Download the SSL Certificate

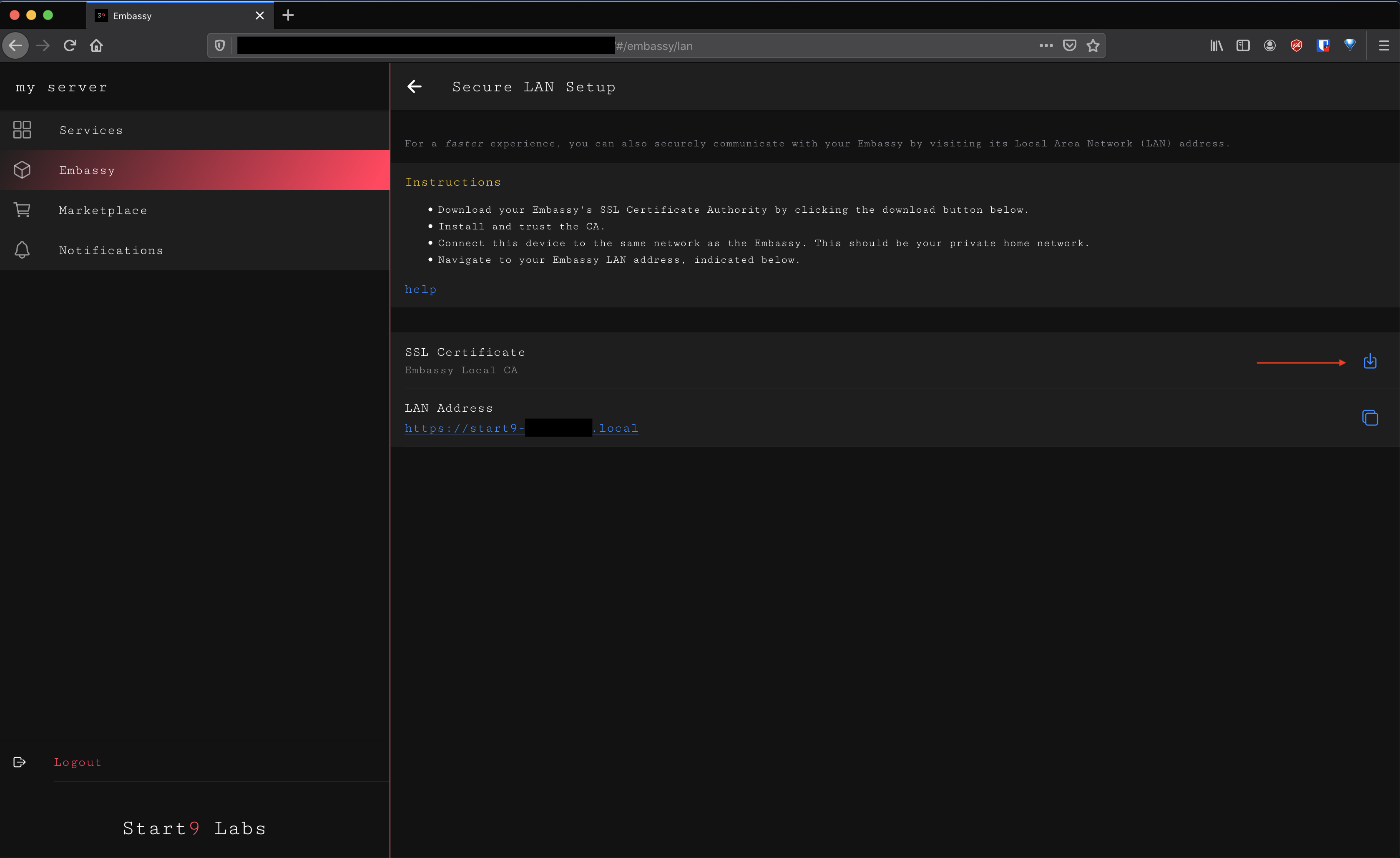pyautogui.click(x=1369, y=361)
